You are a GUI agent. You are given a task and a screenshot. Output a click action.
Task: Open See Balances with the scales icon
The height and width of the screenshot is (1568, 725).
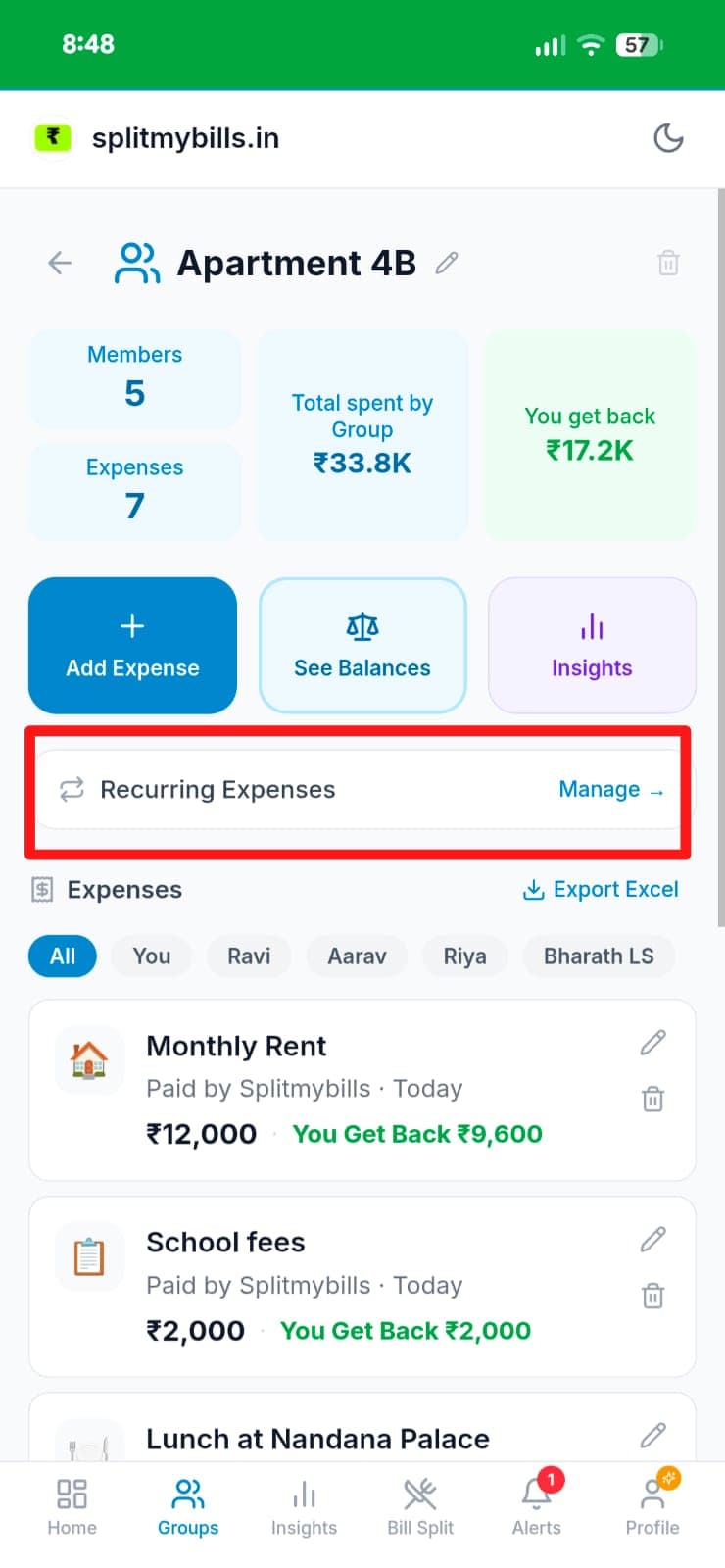tap(362, 645)
